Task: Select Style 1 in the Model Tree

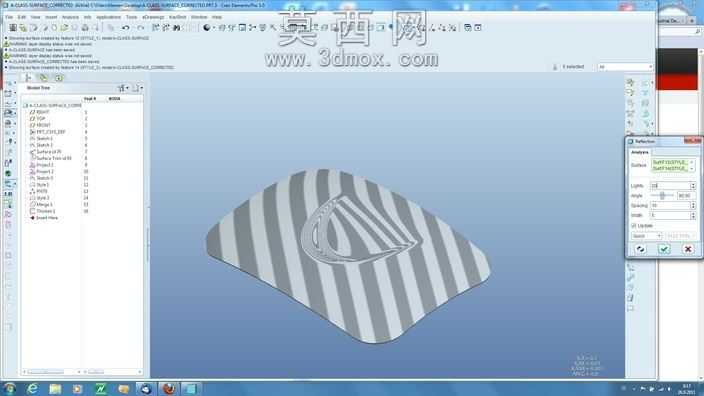Action: (42, 185)
